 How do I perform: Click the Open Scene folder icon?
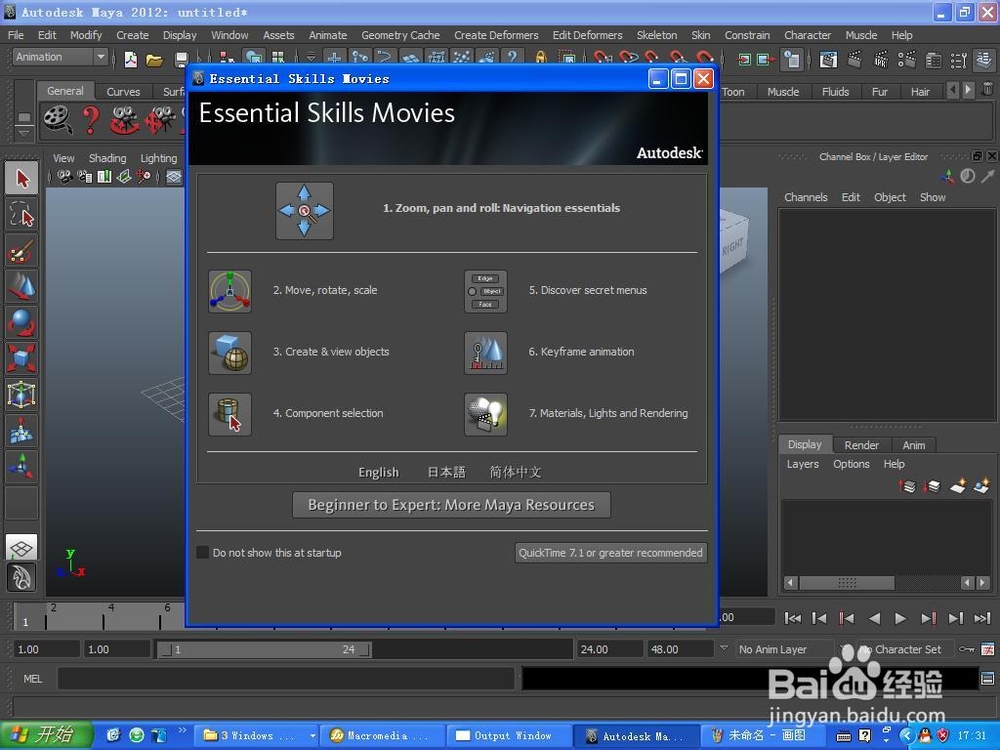(x=154, y=60)
